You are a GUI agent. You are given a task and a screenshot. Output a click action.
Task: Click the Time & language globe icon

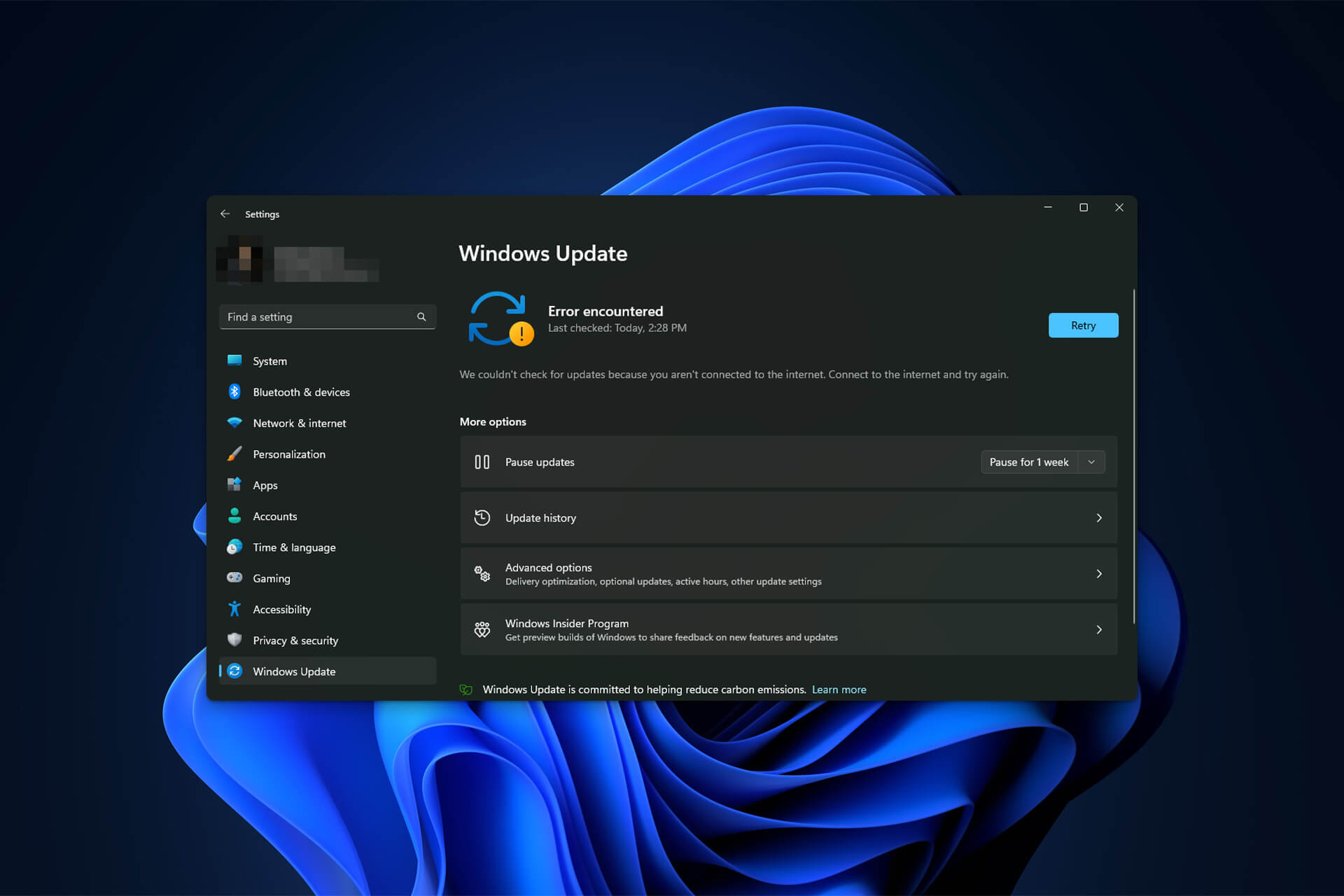point(234,547)
